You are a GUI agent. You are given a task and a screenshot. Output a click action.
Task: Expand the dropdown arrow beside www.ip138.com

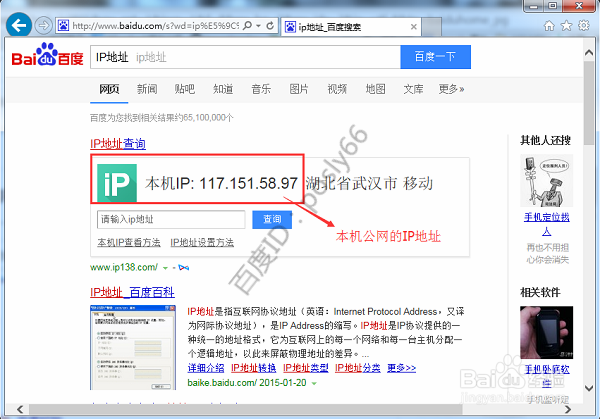pos(165,268)
